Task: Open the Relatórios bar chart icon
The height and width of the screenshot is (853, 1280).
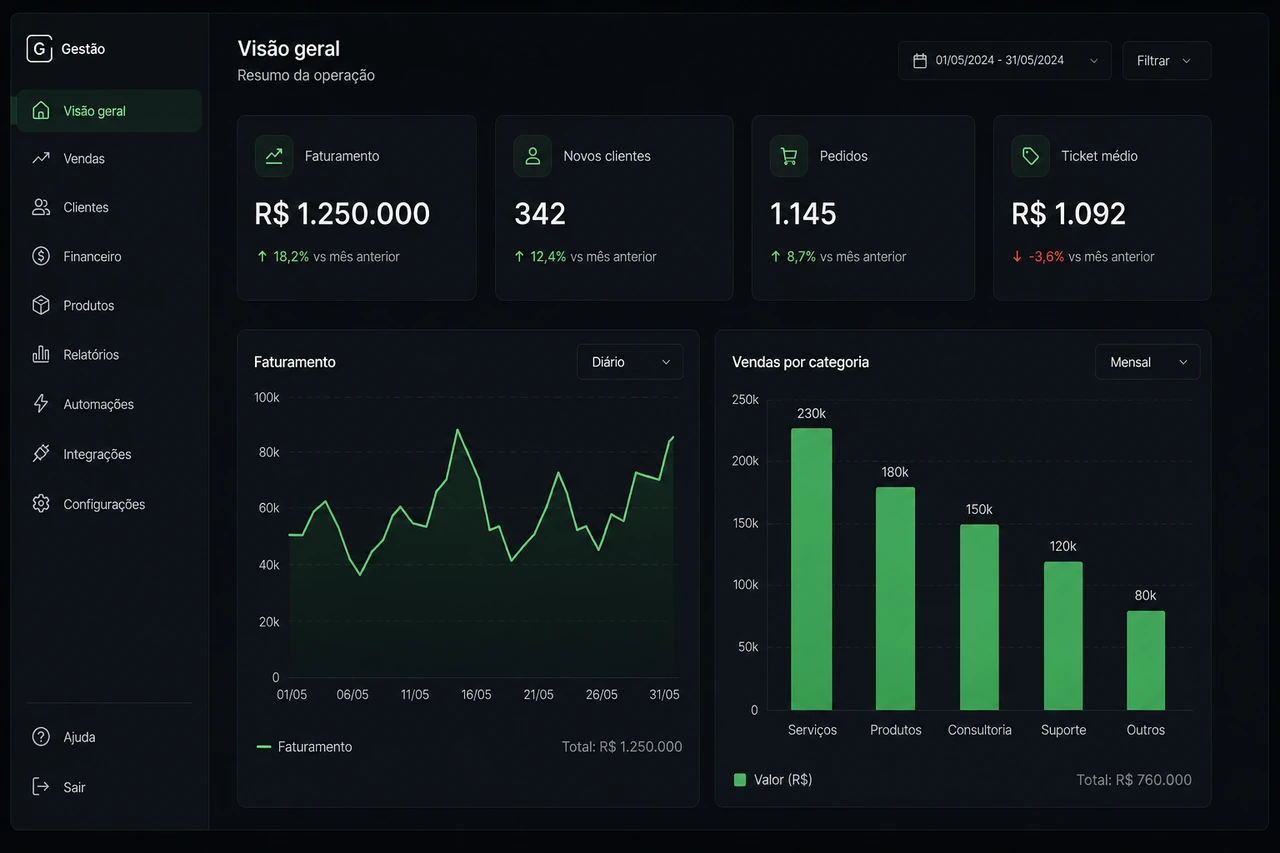Action: [x=41, y=354]
